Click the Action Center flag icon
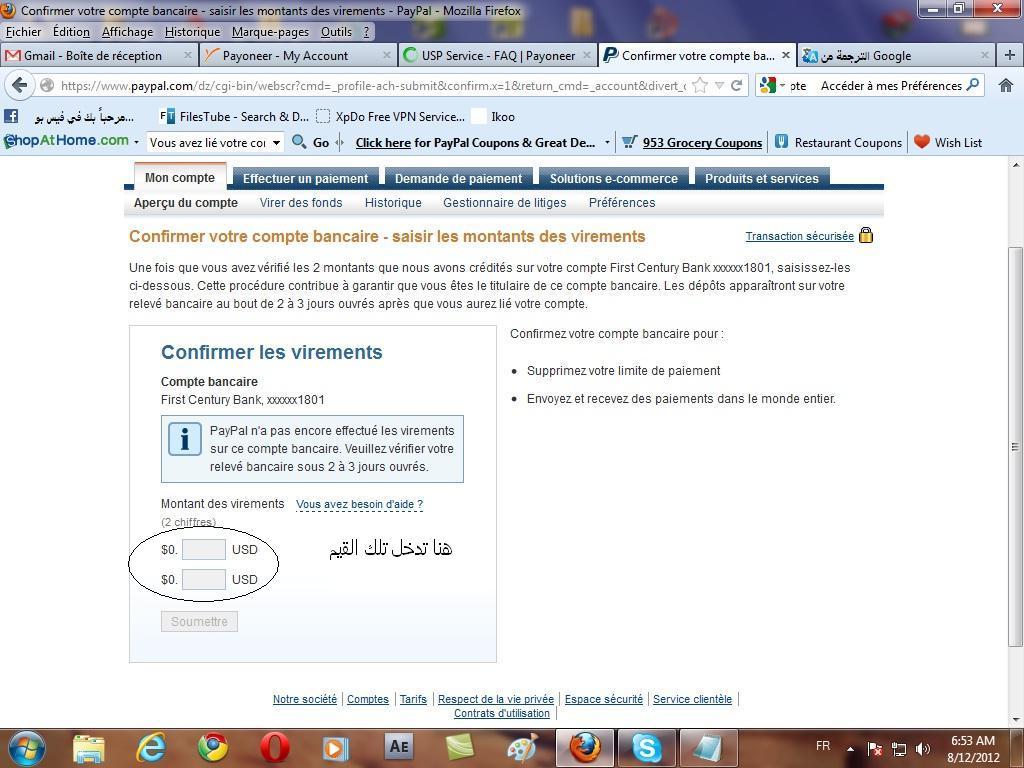This screenshot has width=1024, height=768. tap(874, 749)
